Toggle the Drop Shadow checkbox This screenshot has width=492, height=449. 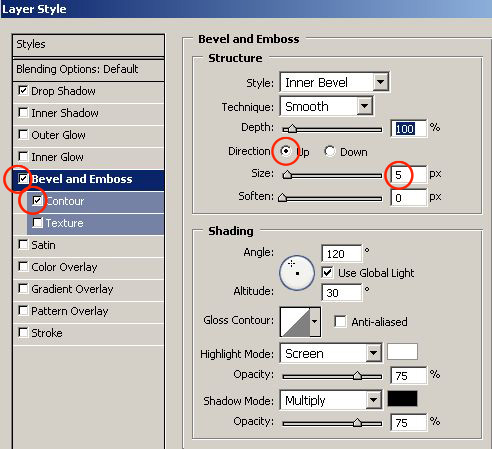tap(23, 90)
